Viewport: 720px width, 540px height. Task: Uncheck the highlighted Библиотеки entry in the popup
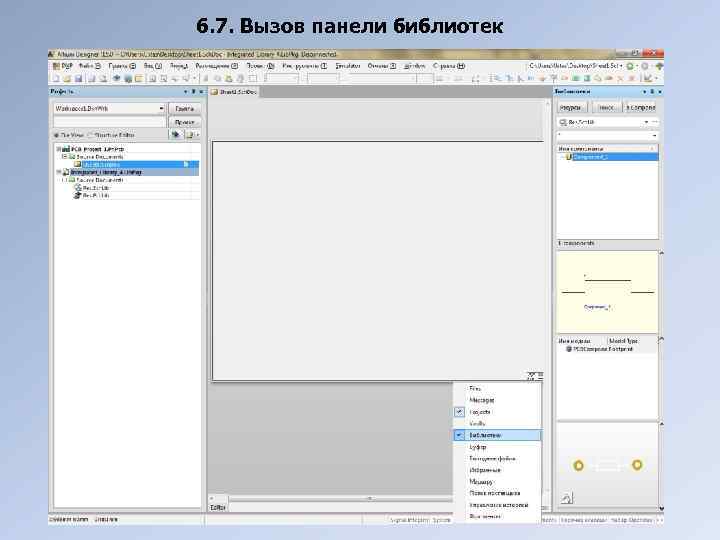(459, 435)
